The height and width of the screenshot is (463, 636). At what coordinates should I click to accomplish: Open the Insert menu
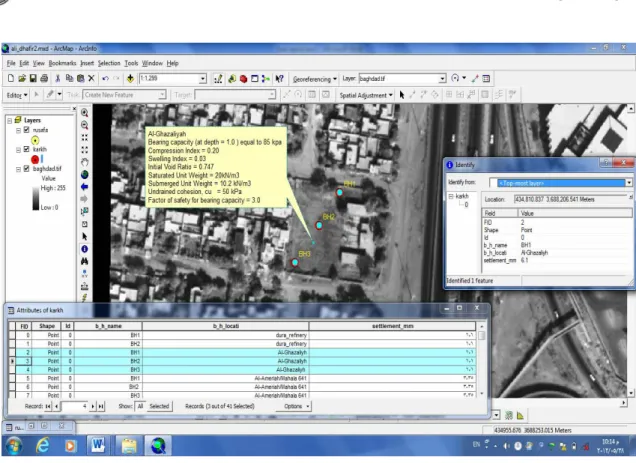(x=87, y=63)
